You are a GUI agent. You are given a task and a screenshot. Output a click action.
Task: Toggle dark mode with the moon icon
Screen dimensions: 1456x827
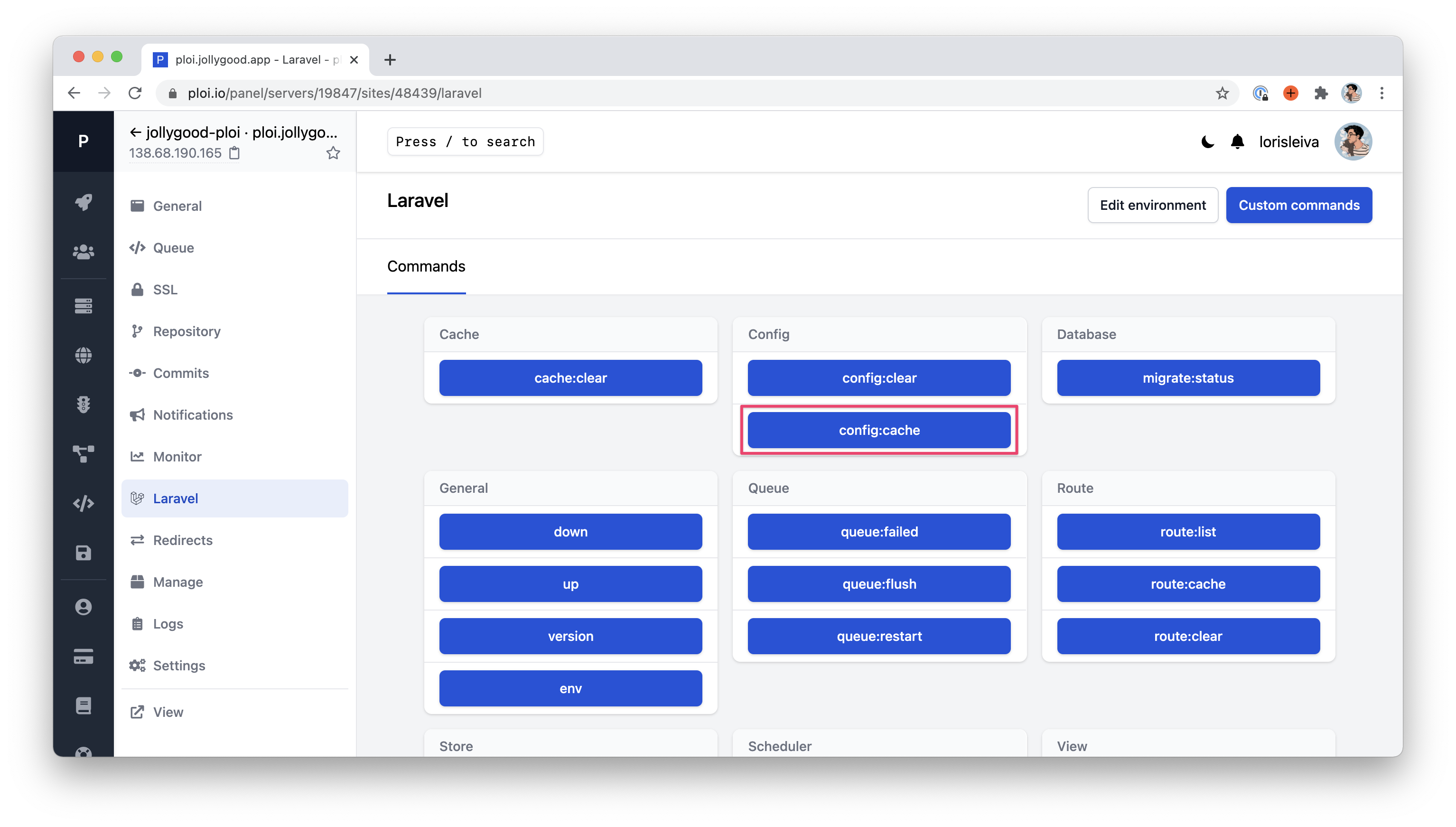[x=1207, y=141]
